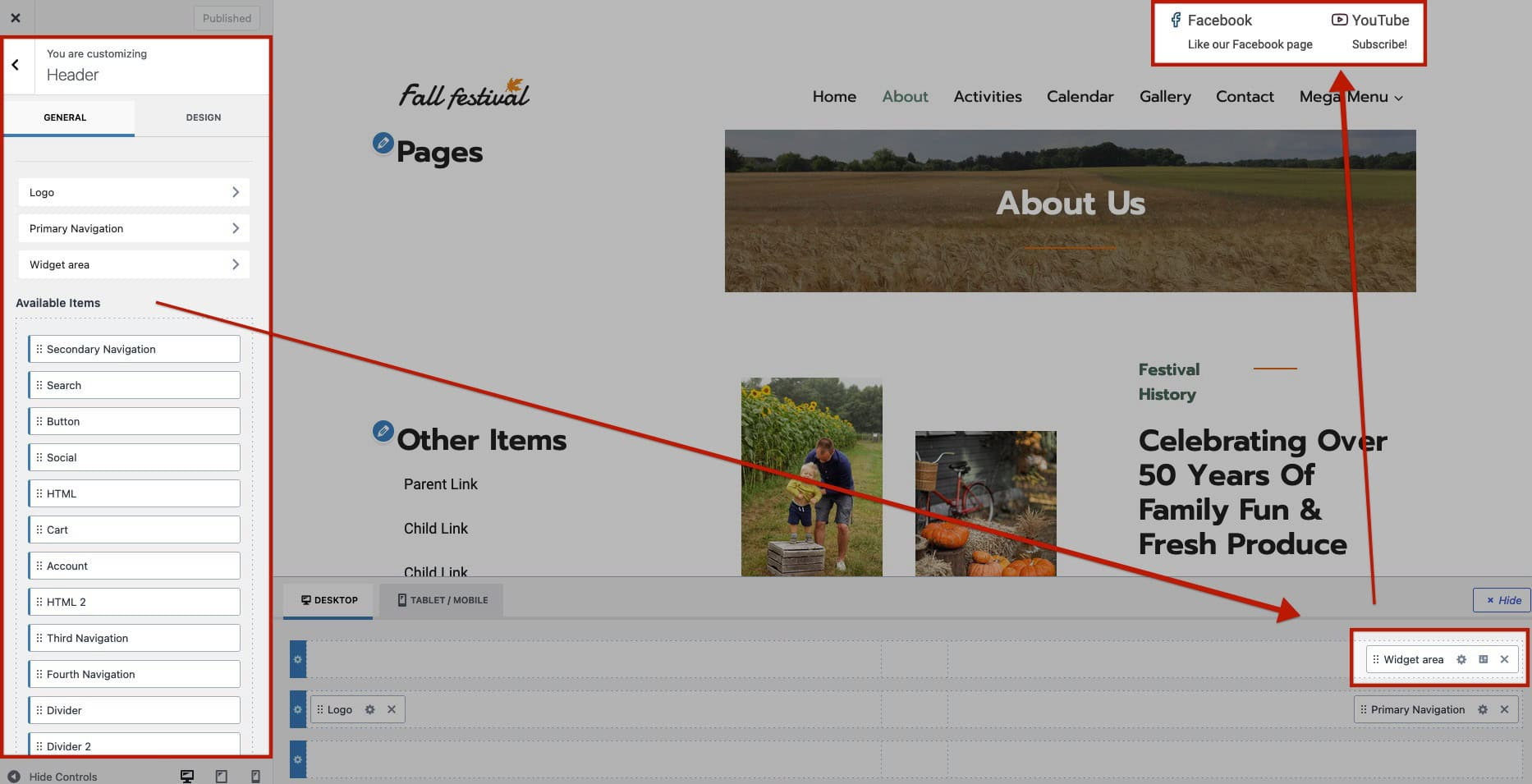The image size is (1532, 784).
Task: Open the Tablet / Mobile builder tab
Action: [x=442, y=600]
